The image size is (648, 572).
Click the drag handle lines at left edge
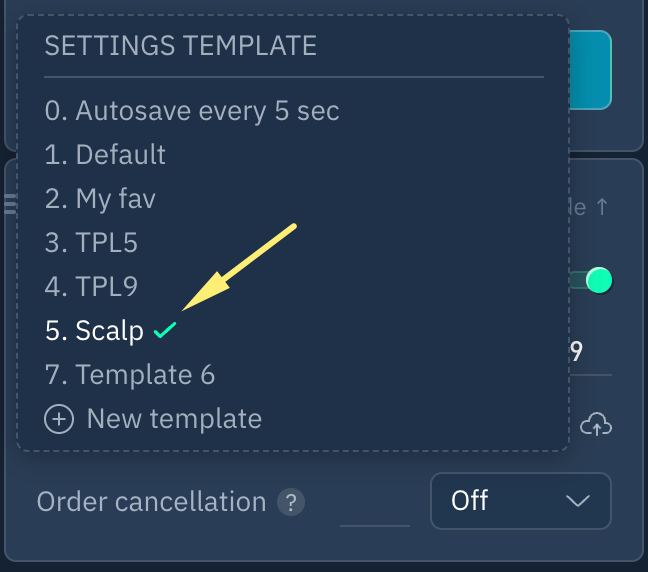coord(11,205)
